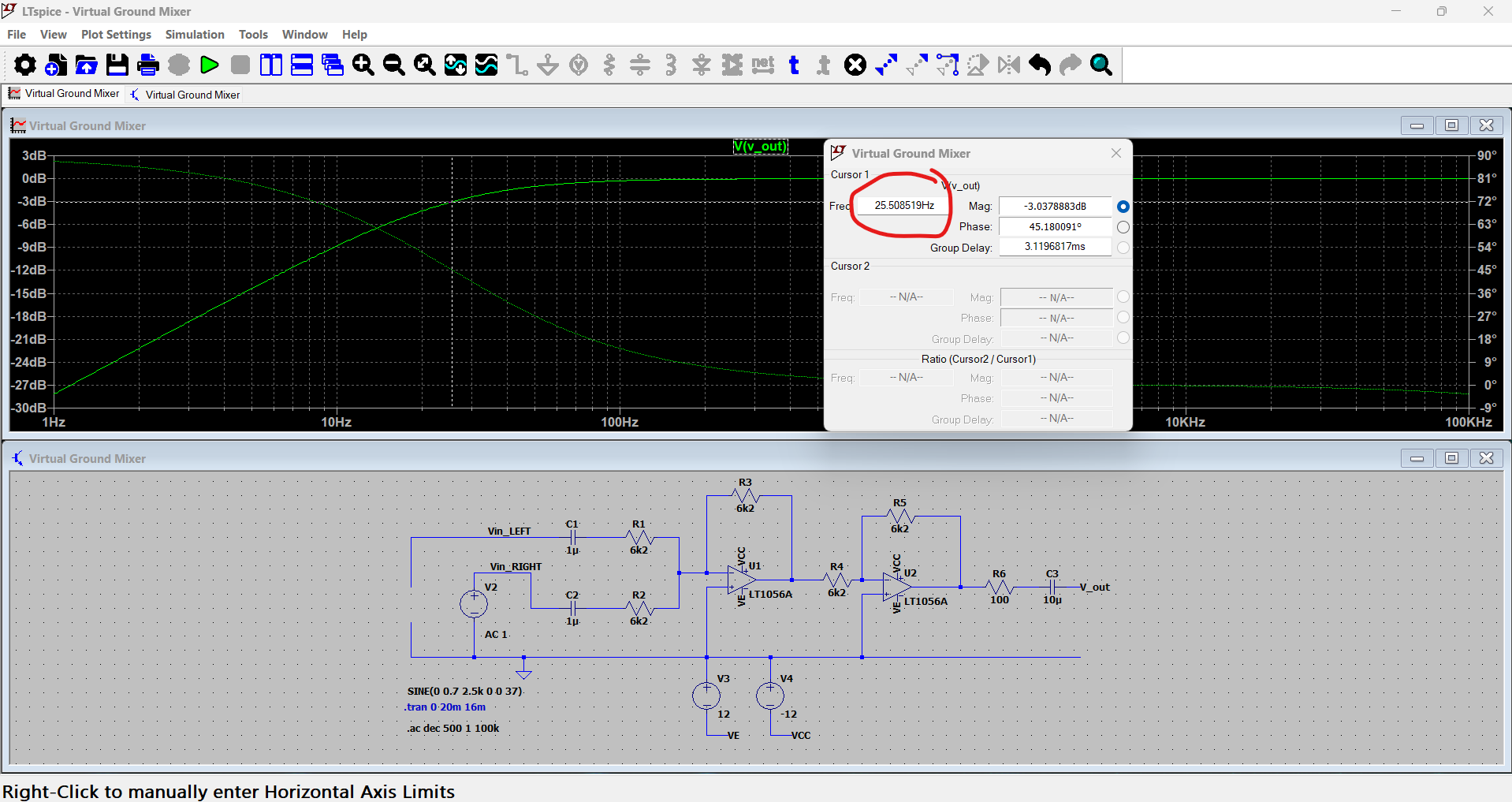Click the -30dB magnitude axis label
The image size is (1512, 802).
(29, 408)
